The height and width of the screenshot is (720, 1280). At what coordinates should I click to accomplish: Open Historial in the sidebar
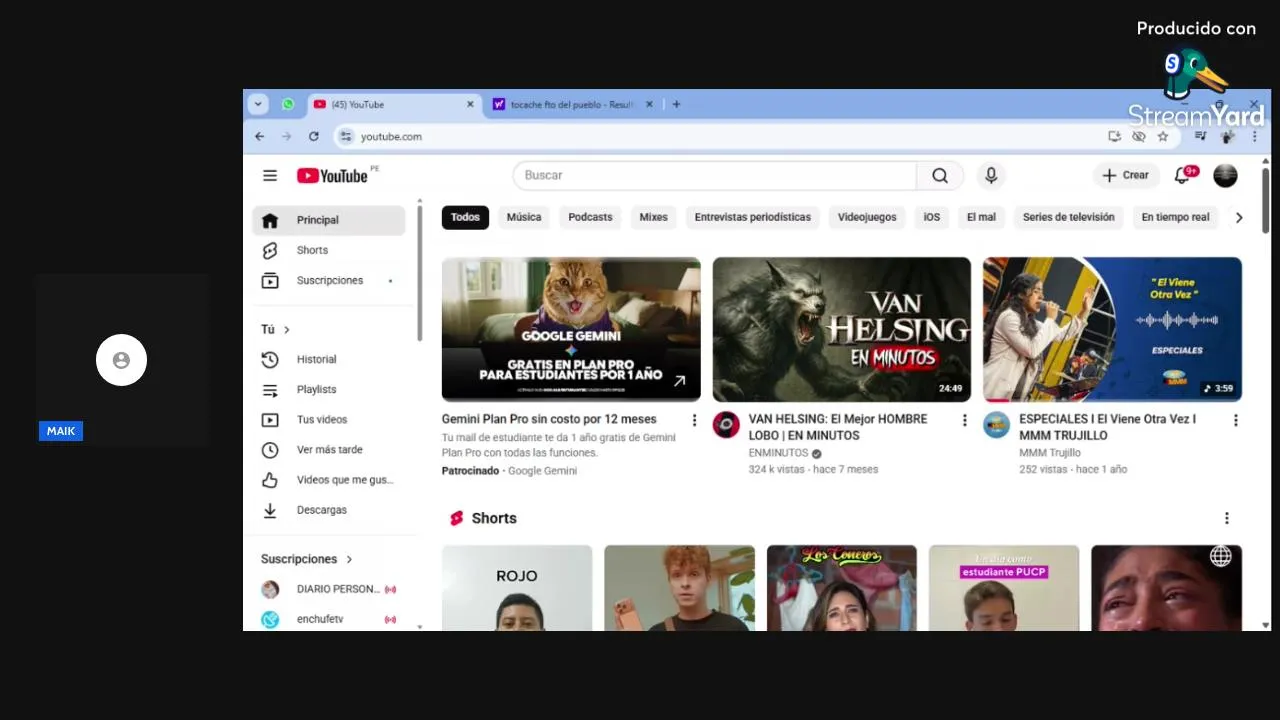pyautogui.click(x=329, y=359)
